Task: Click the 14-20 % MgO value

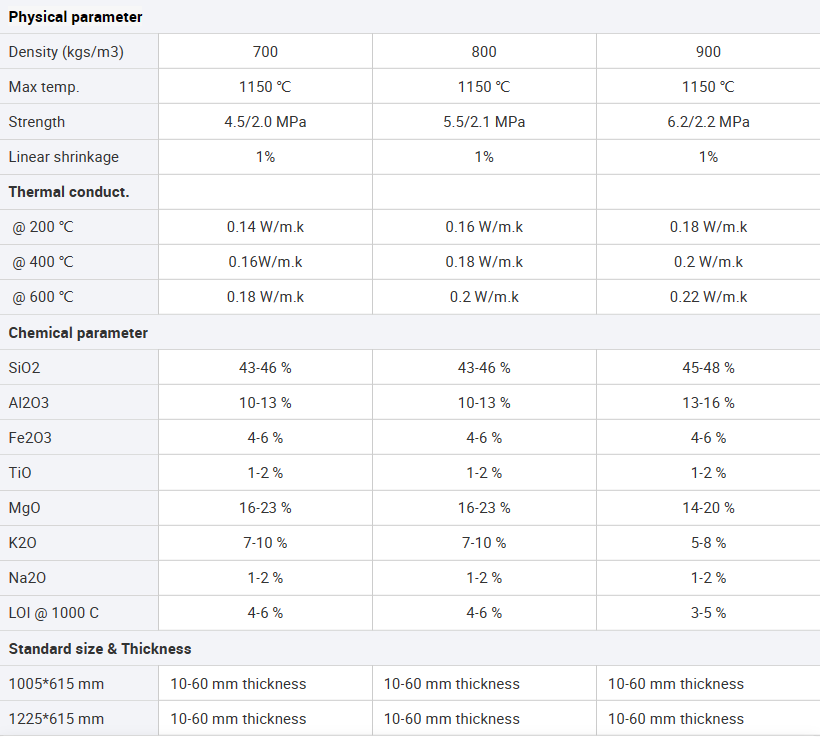Action: pyautogui.click(x=708, y=508)
